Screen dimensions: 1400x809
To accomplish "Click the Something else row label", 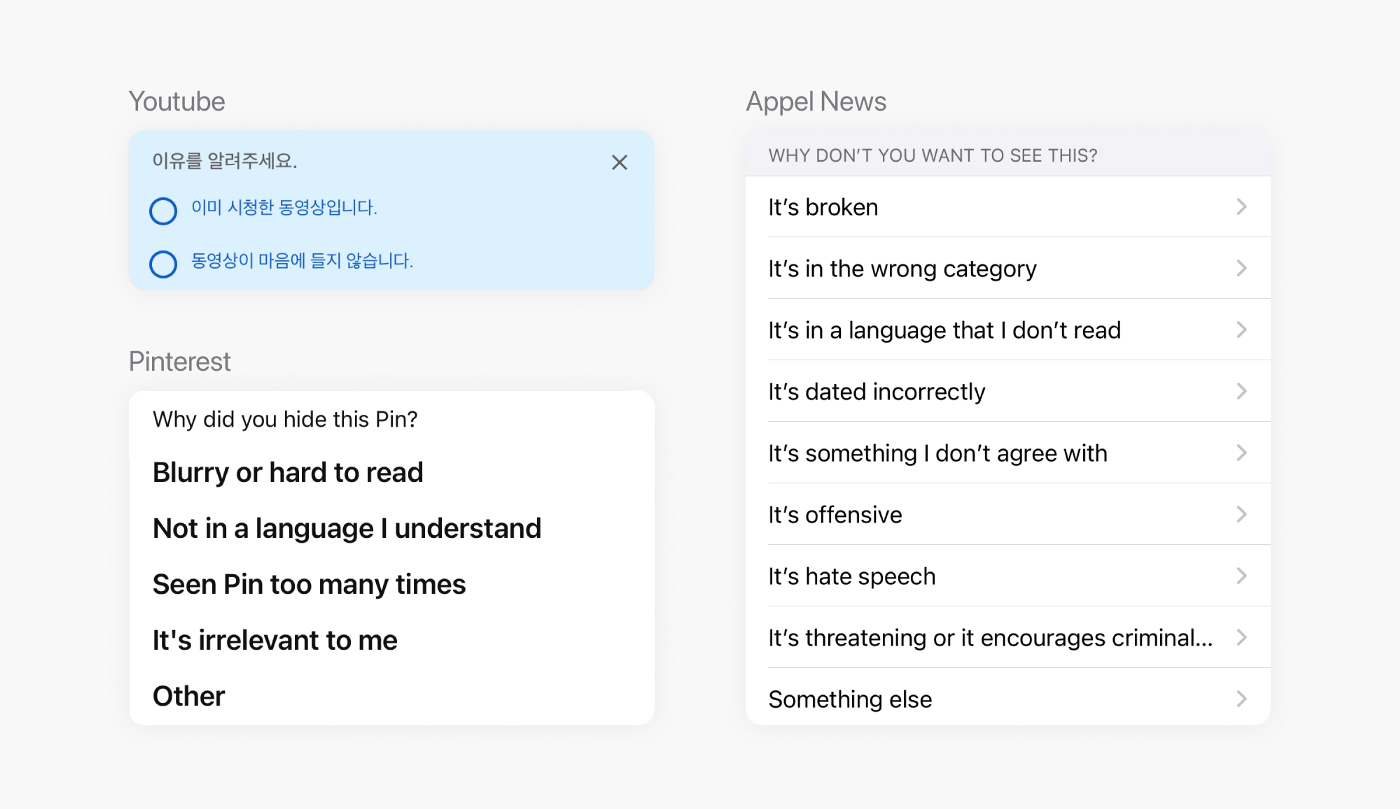I will pos(850,700).
